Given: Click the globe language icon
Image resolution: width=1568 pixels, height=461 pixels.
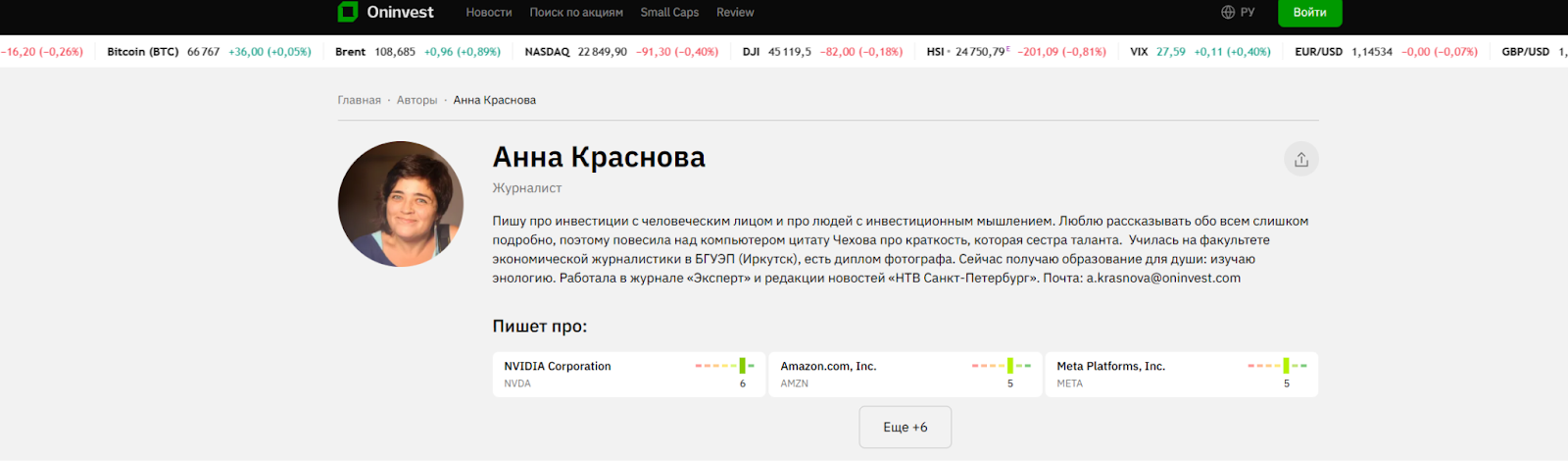Looking at the screenshot, I should 1228,13.
